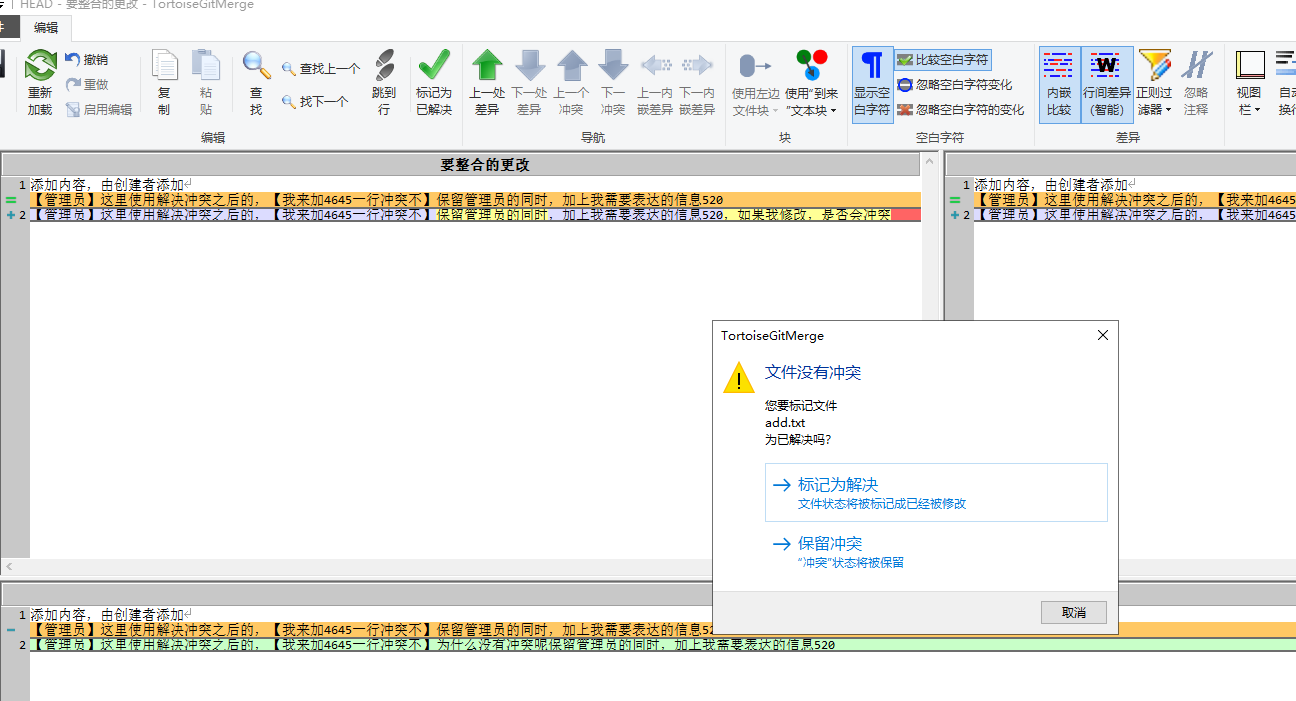The width and height of the screenshot is (1296, 701).
Task: Click the Paste (粘贴) icon
Action: (x=206, y=66)
